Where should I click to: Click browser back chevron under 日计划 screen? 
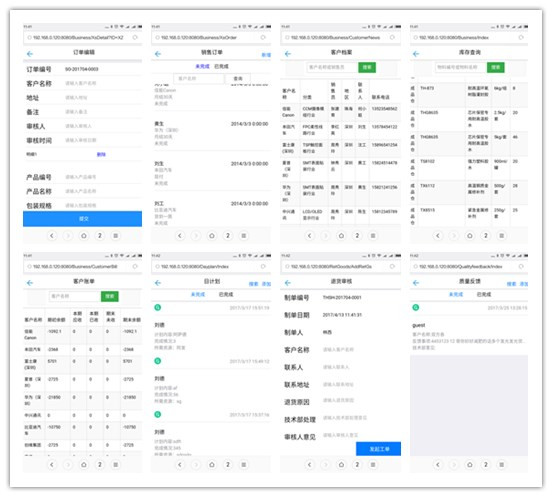coord(180,465)
